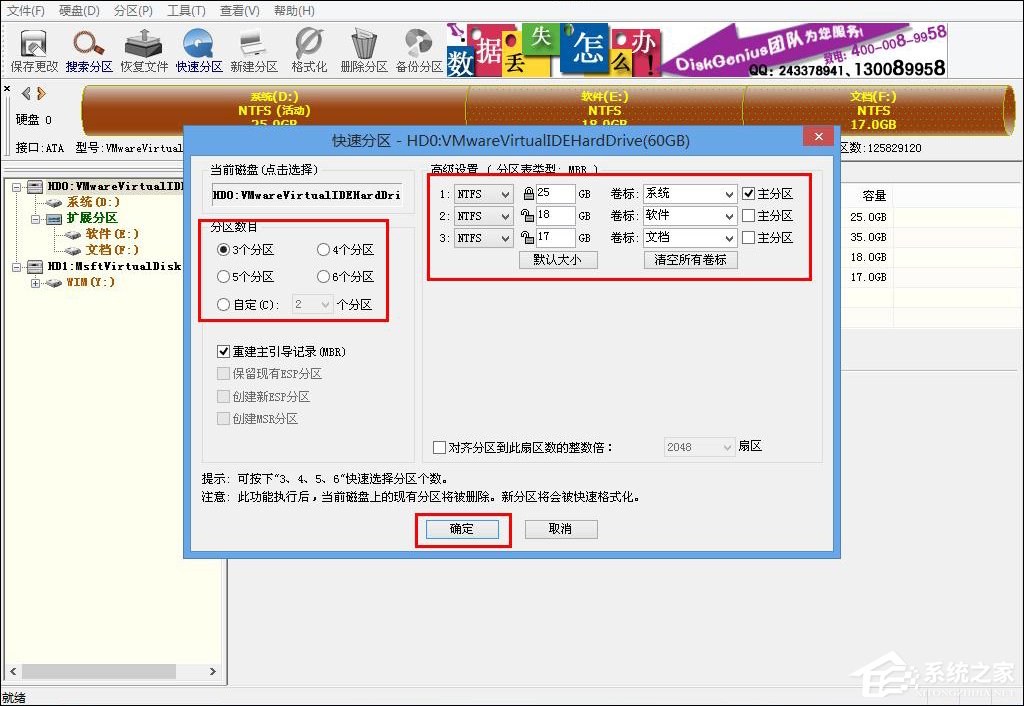Viewport: 1024px width, 706px height.
Task: Open the 查看 menu
Action: [x=231, y=11]
